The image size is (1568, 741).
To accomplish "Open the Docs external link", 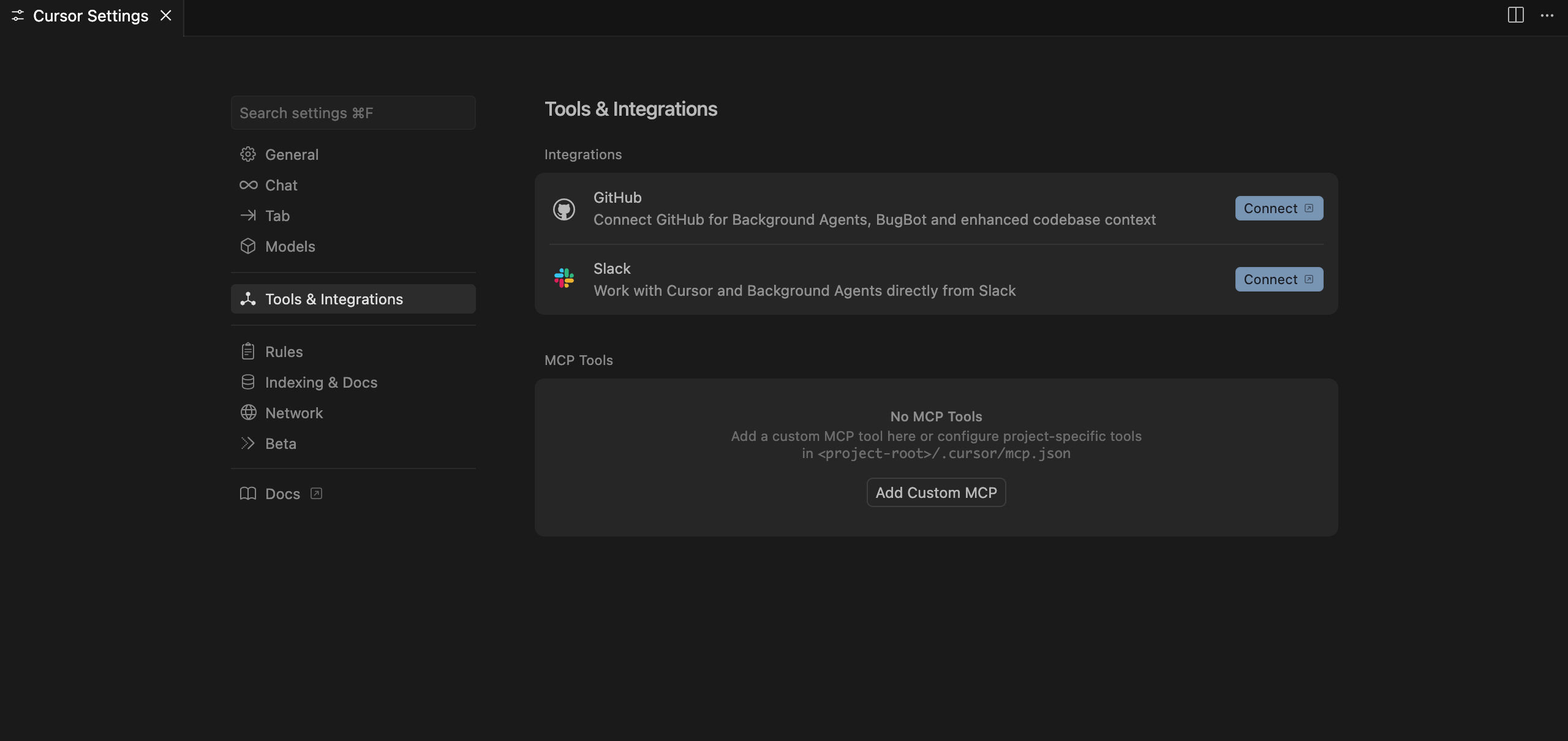I will click(x=353, y=494).
